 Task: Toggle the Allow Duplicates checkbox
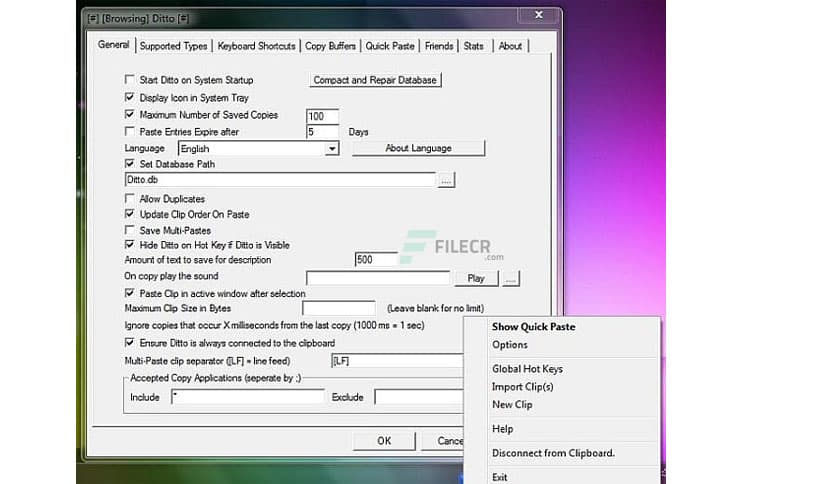point(129,199)
